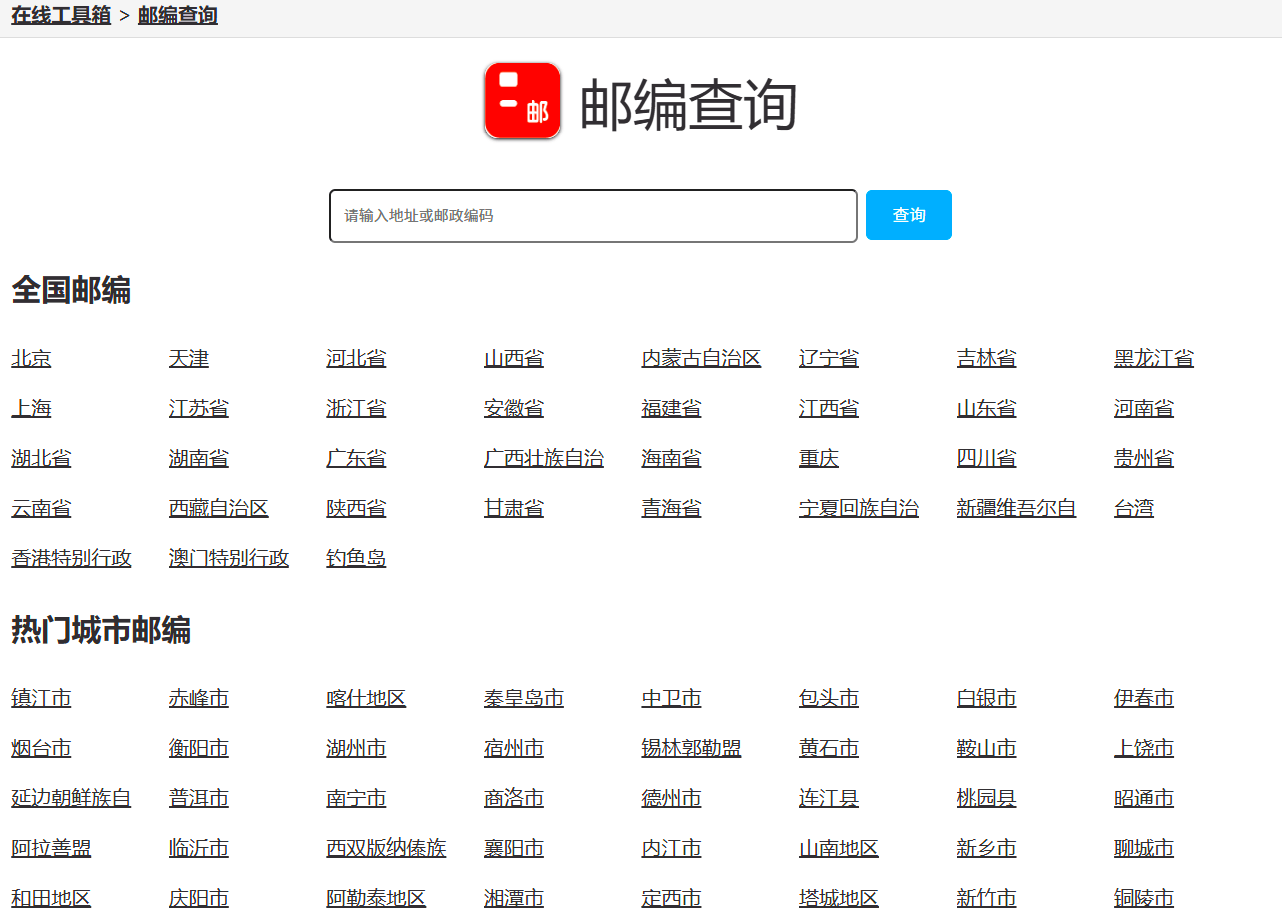1282x914 pixels.
Task: Click the 邮编查询 breadcrumb link
Action: pos(177,16)
